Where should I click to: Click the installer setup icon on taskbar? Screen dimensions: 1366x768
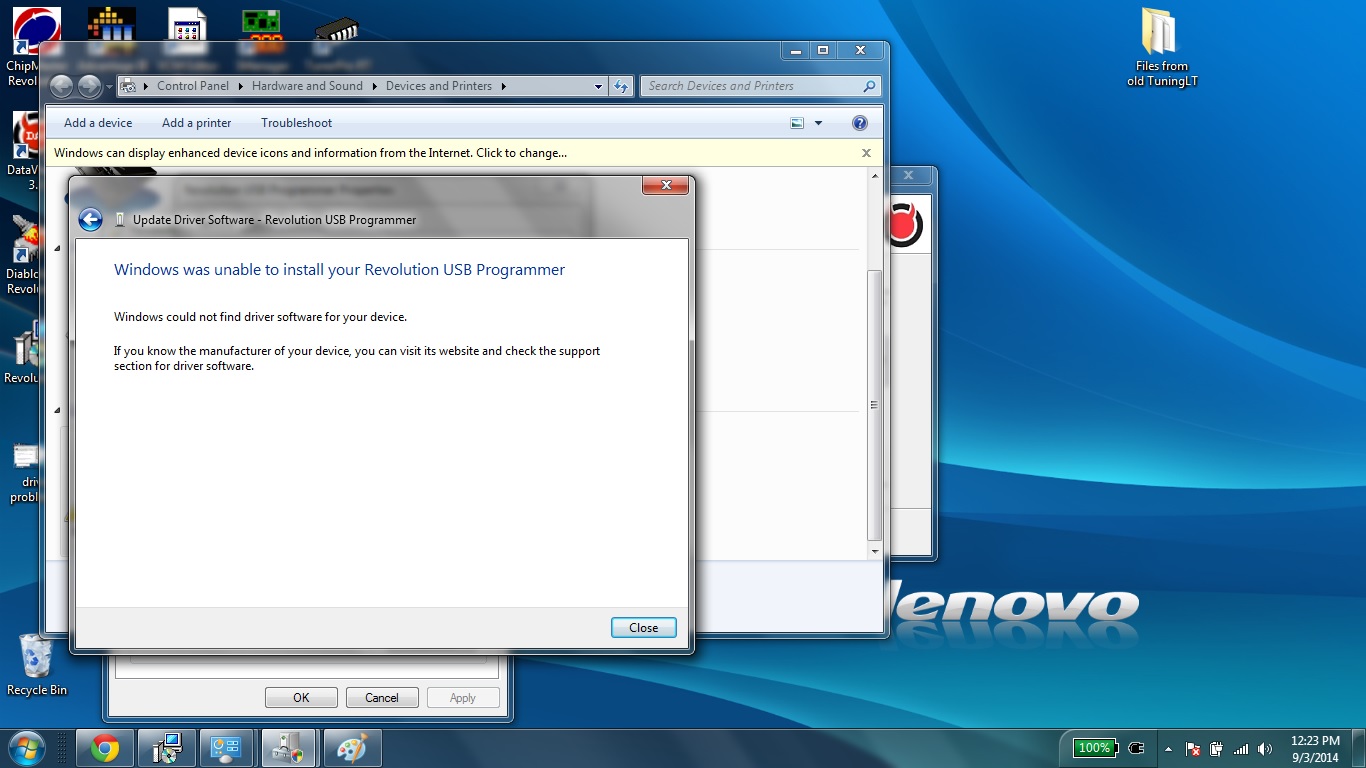[x=166, y=748]
